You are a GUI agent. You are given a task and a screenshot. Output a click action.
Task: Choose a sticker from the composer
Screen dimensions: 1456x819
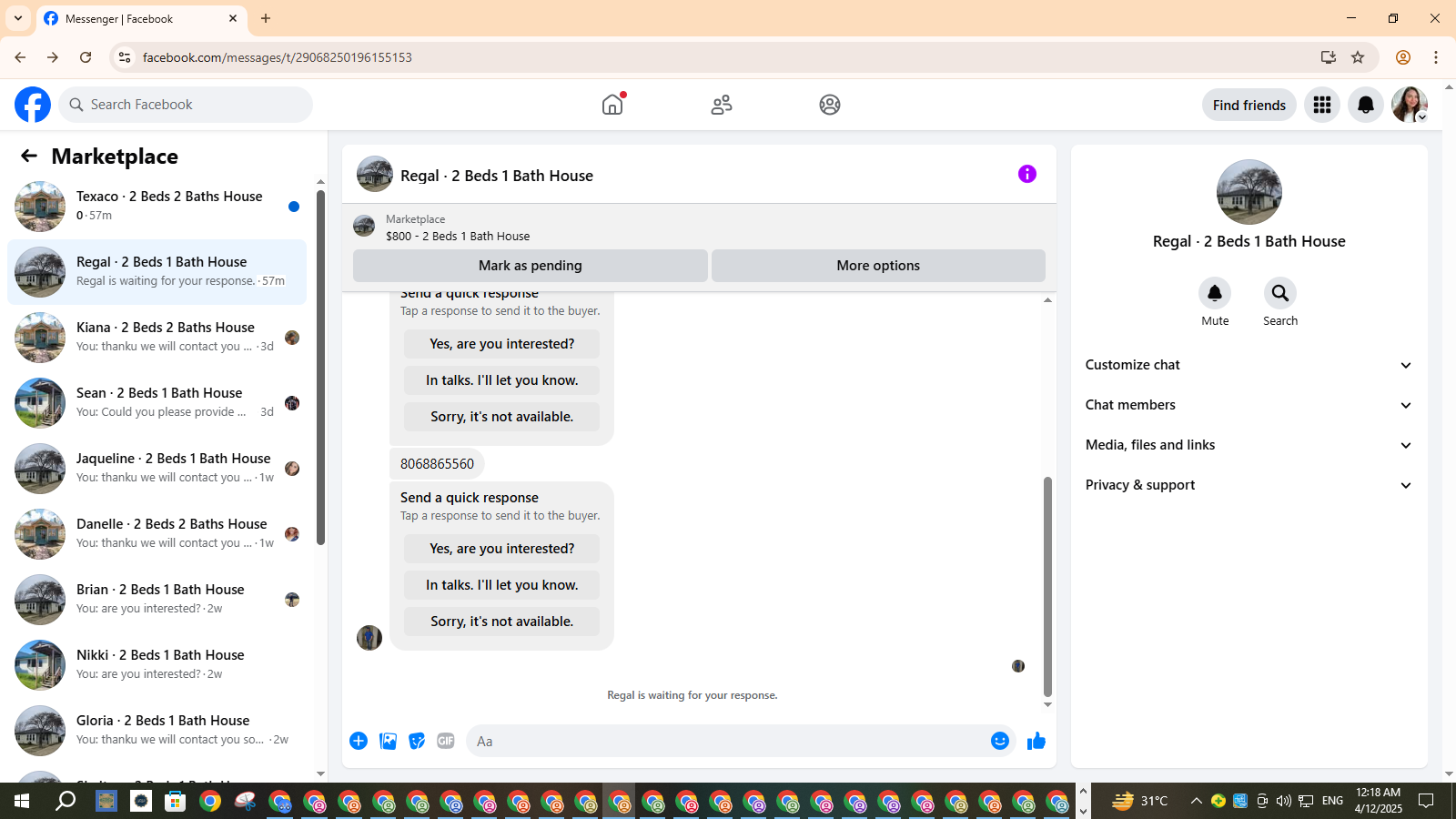(417, 741)
